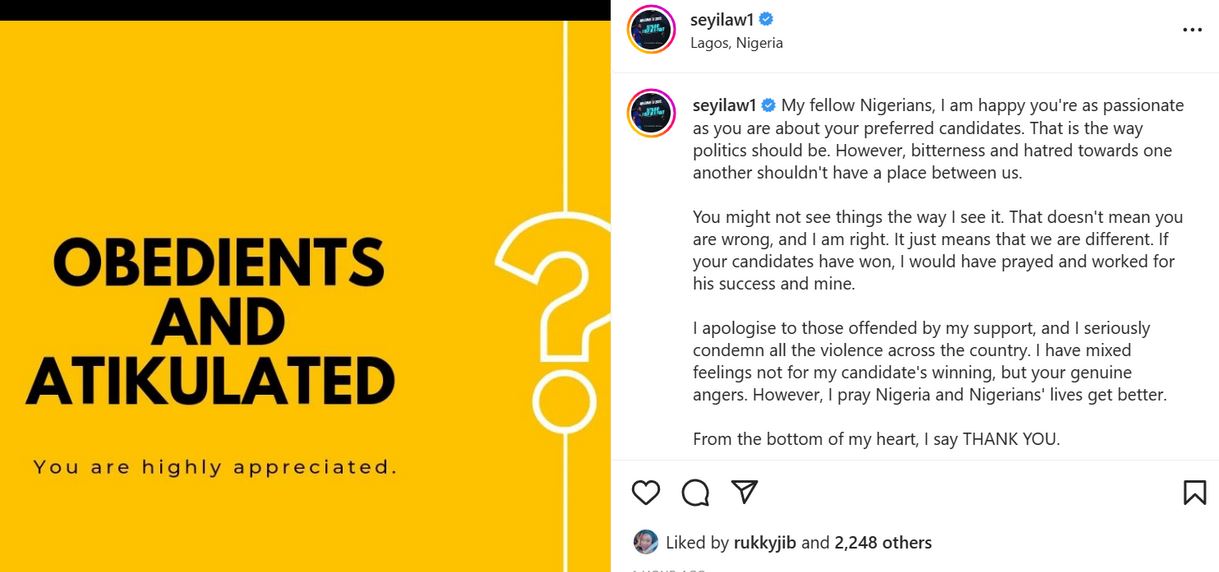Open the three-dot more options menu
The height and width of the screenshot is (572, 1219).
[x=1192, y=30]
